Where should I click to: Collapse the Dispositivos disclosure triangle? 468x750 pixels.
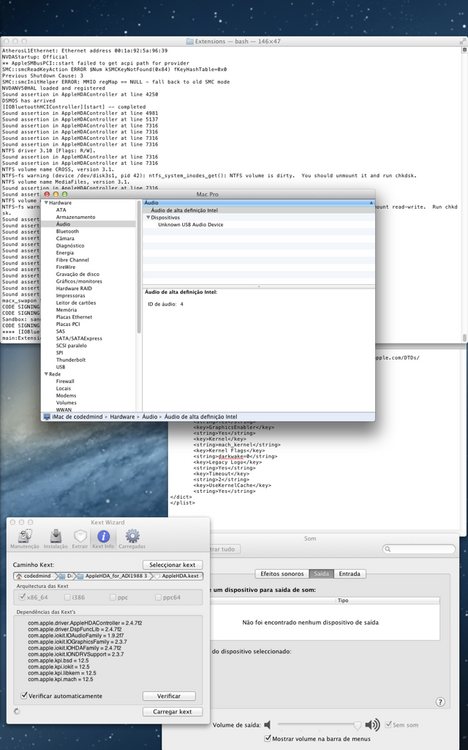(148, 217)
